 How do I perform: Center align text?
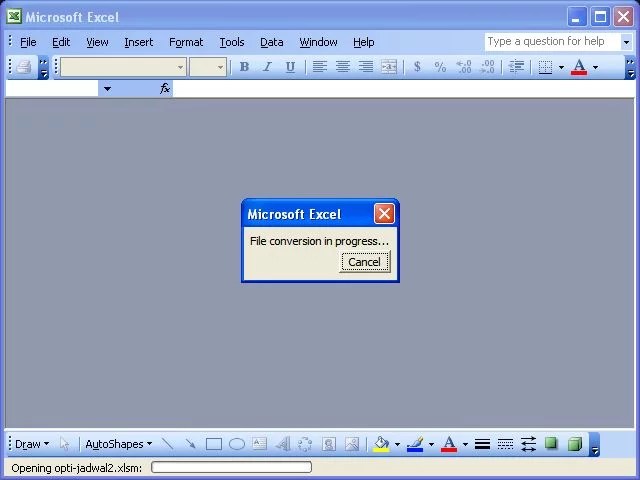342,67
